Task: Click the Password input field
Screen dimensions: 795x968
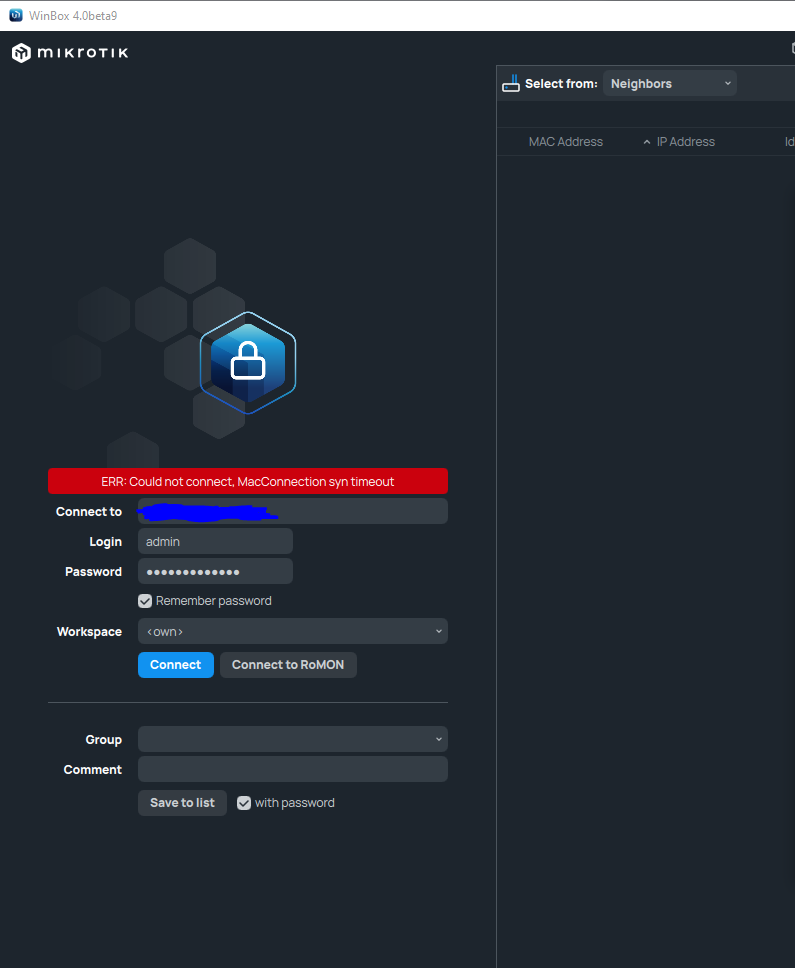Action: click(215, 572)
